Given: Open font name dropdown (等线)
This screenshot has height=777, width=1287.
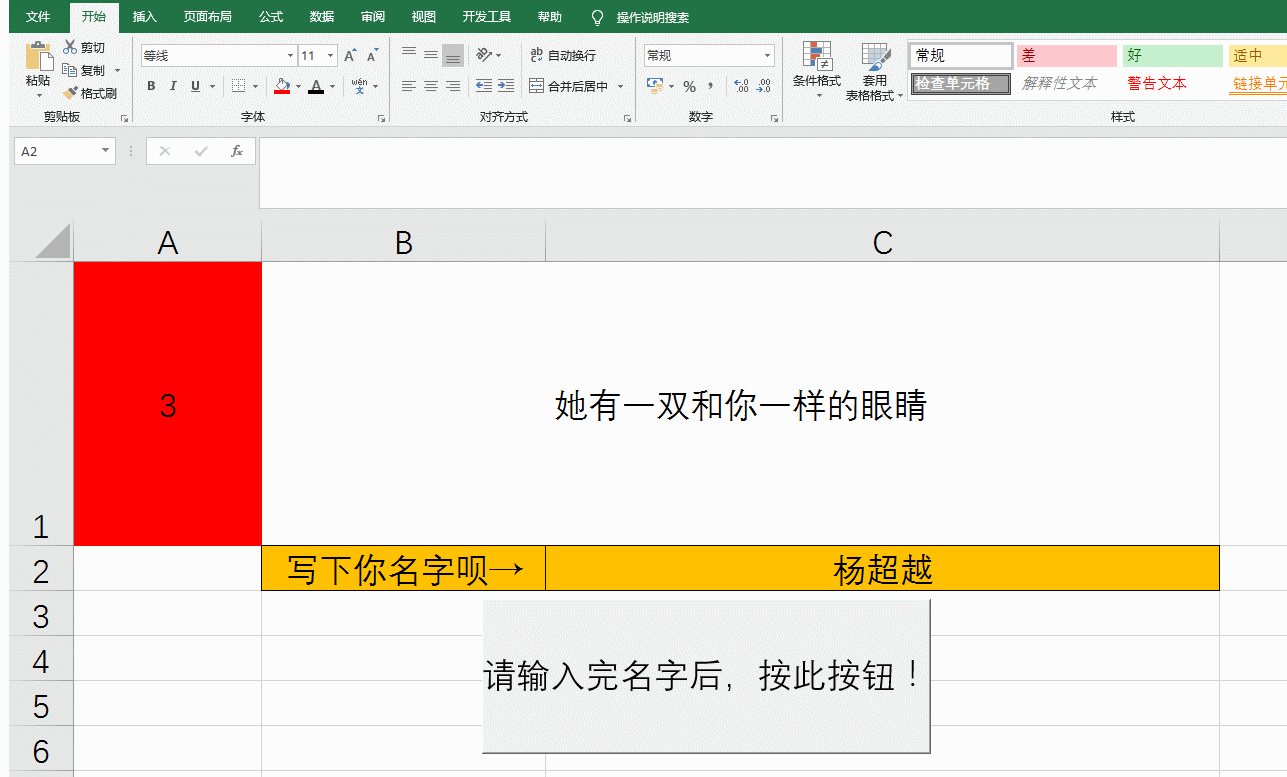Looking at the screenshot, I should pyautogui.click(x=290, y=56).
